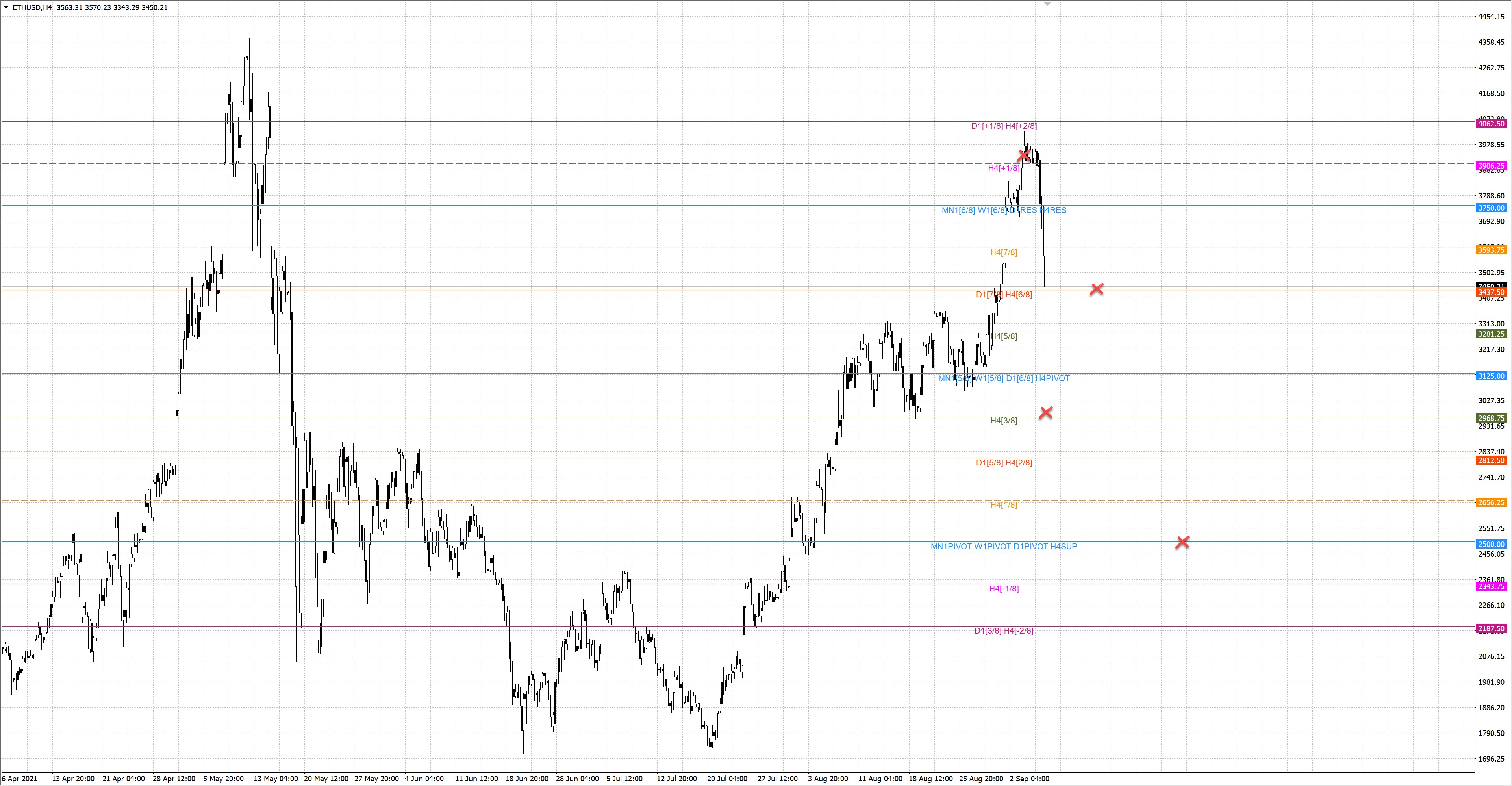Click the '6 Apr 2021' date on time axis
Image resolution: width=1512 pixels, height=786 pixels.
pyautogui.click(x=19, y=779)
